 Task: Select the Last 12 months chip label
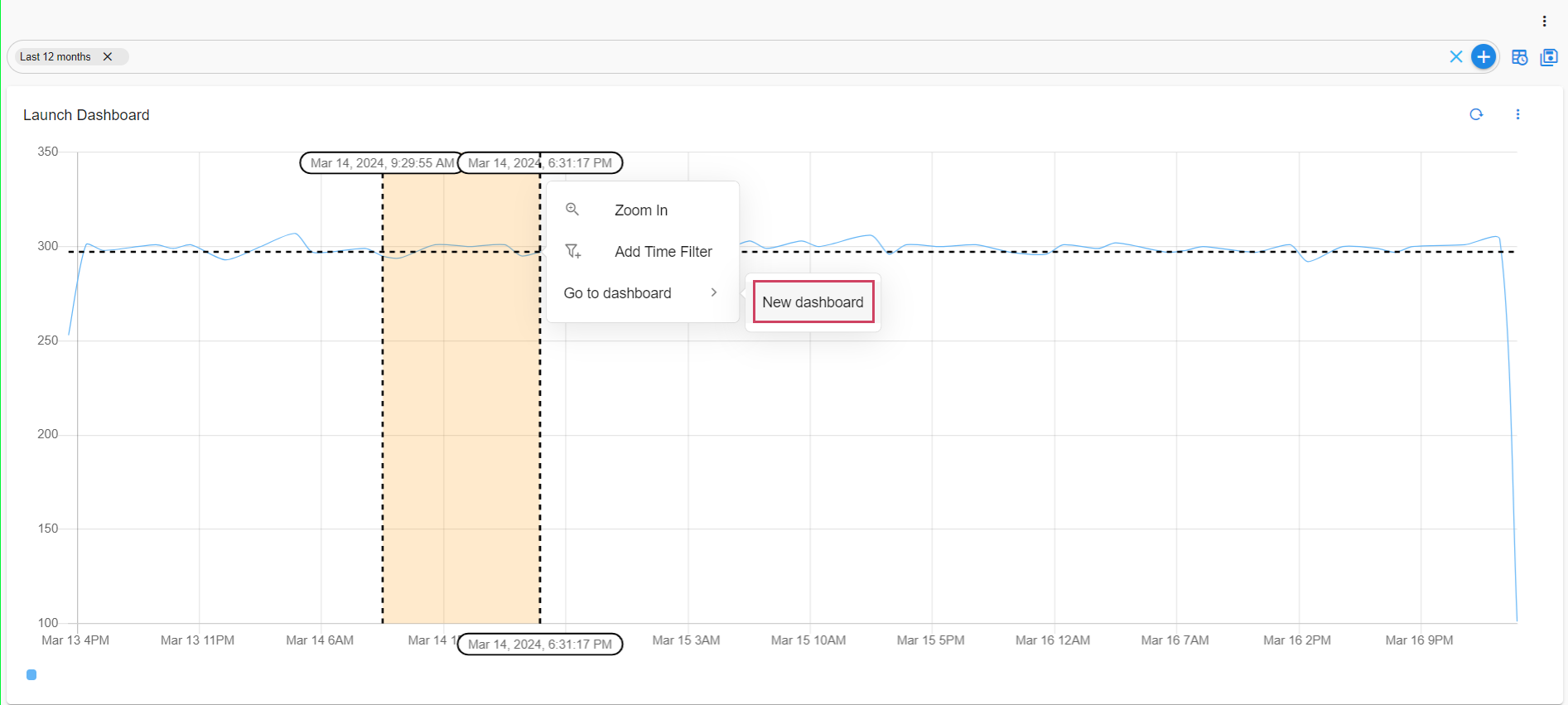(55, 57)
